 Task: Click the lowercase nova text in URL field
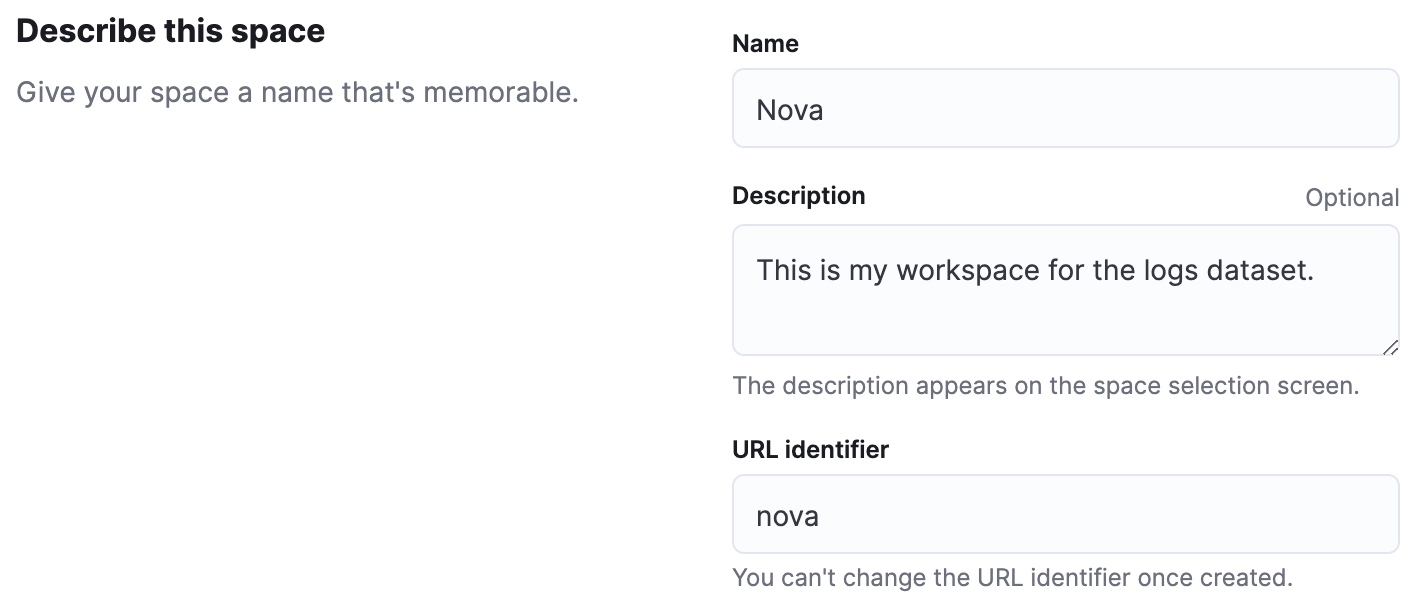pos(788,516)
